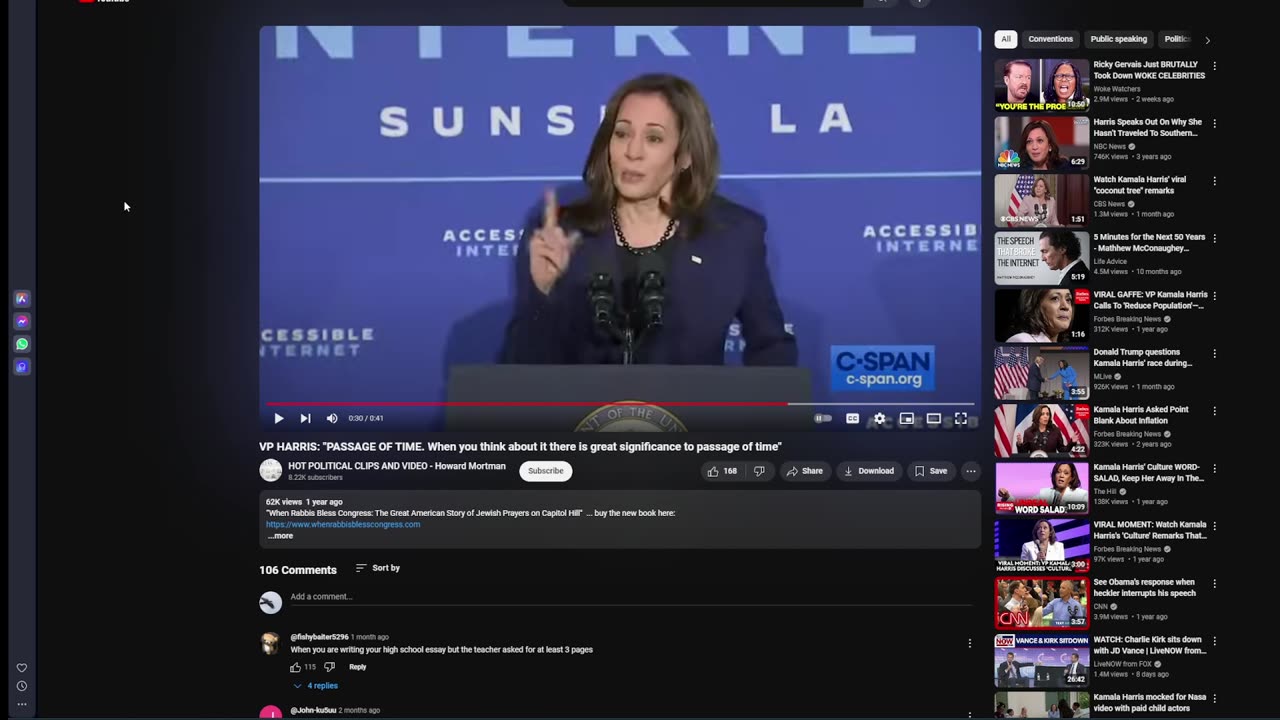This screenshot has width=1280, height=720.
Task: Open more actions ellipsis under video
Action: pyautogui.click(x=970, y=471)
